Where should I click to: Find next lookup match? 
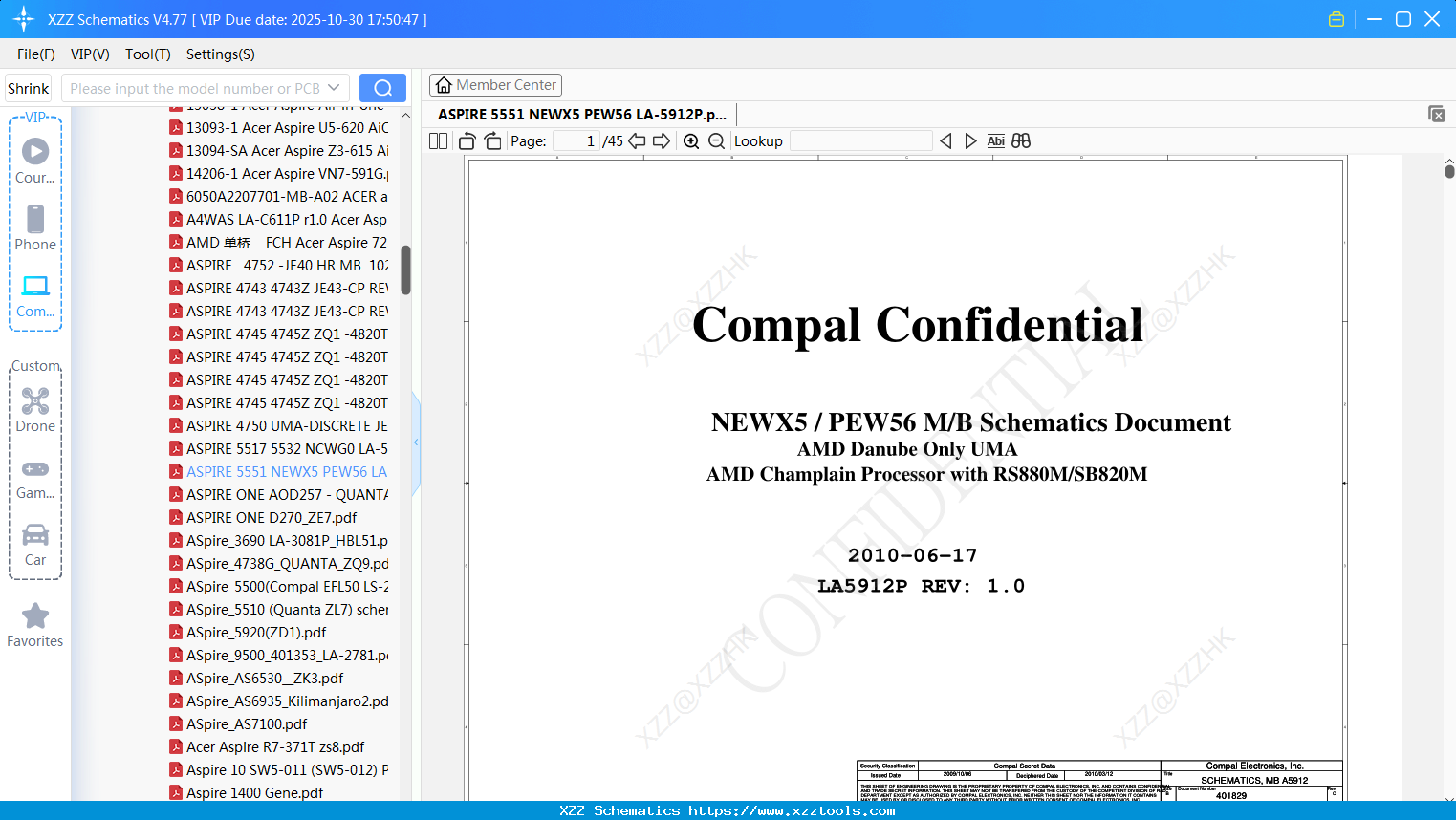tap(970, 140)
